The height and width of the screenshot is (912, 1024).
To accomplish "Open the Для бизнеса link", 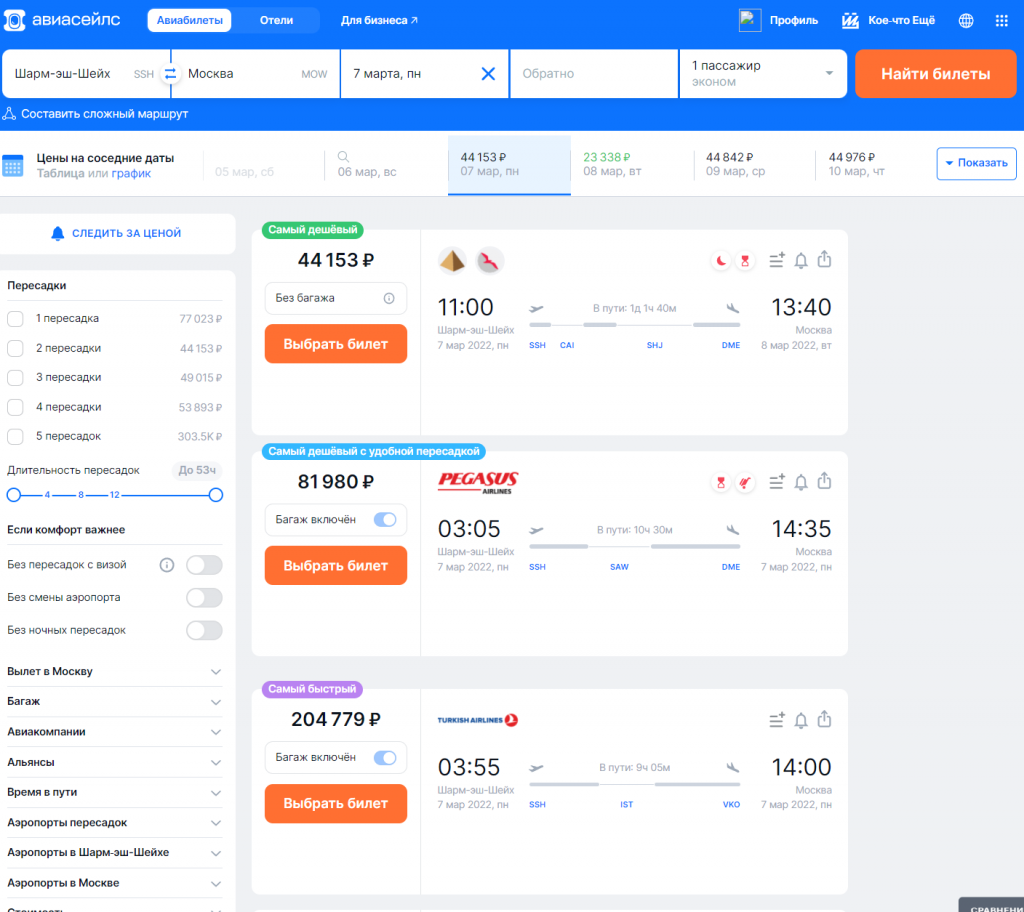I will (379, 20).
